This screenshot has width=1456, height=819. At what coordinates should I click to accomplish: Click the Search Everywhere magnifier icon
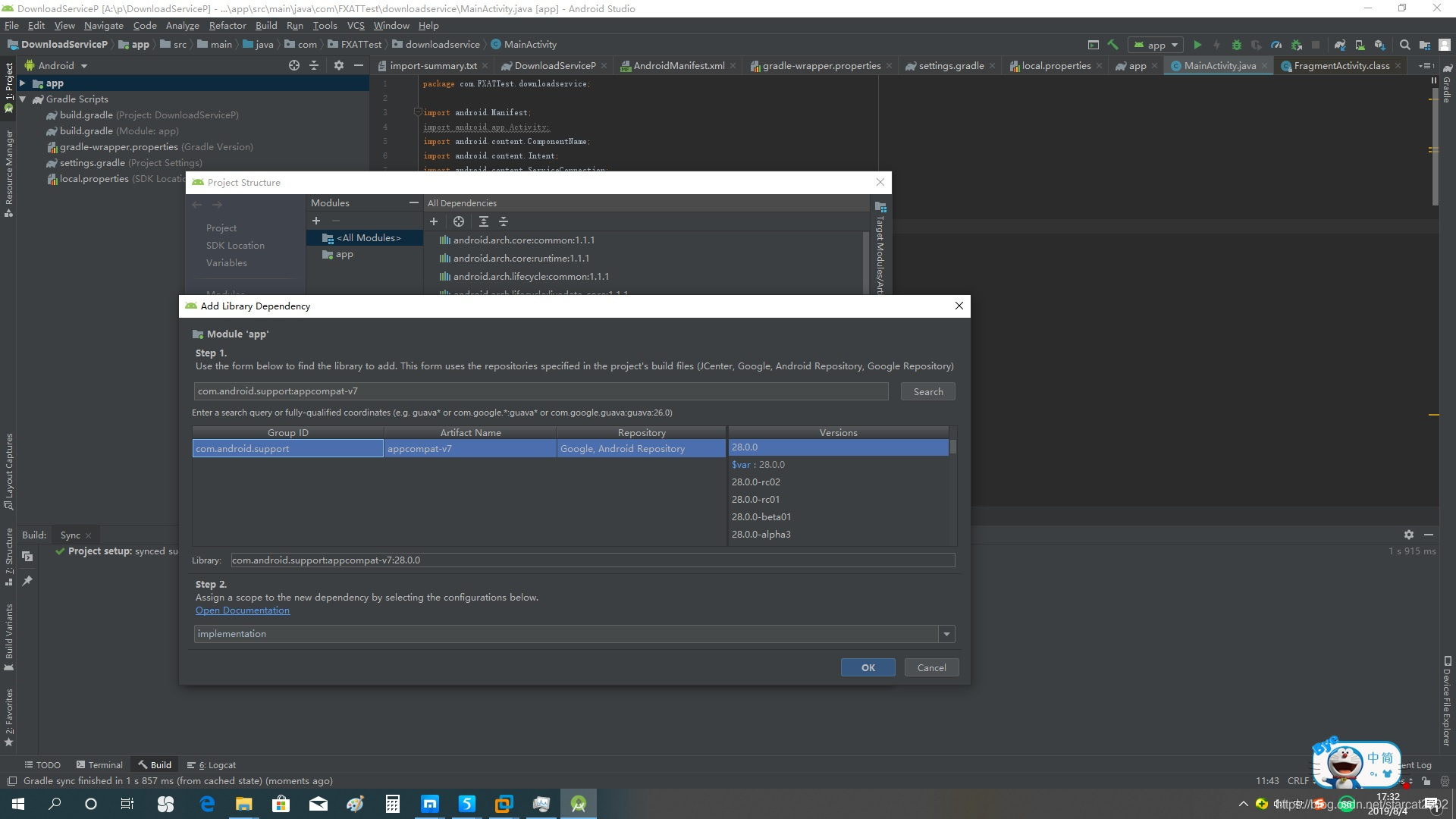tap(1404, 45)
